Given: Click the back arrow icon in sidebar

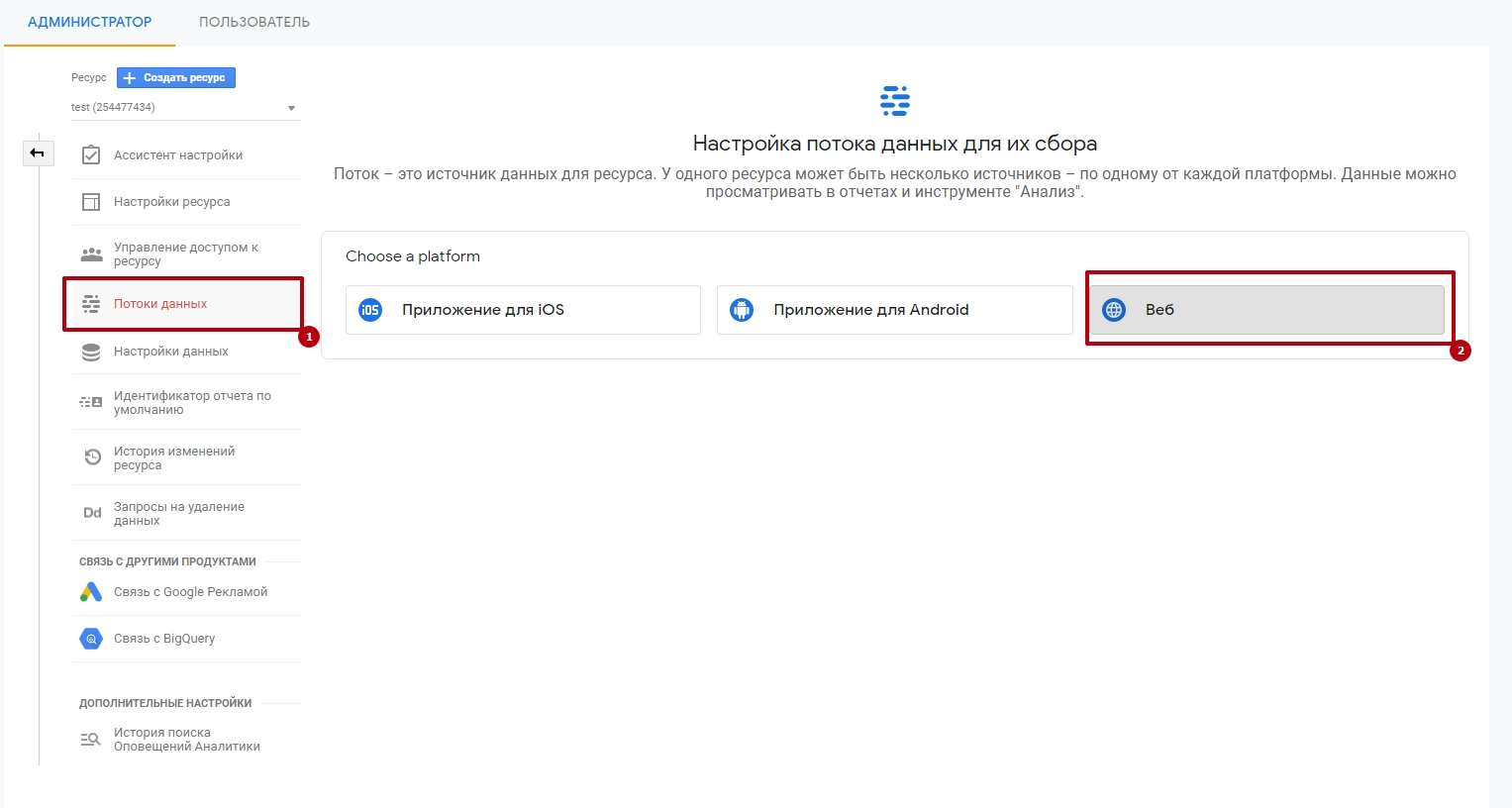Looking at the screenshot, I should pyautogui.click(x=38, y=152).
